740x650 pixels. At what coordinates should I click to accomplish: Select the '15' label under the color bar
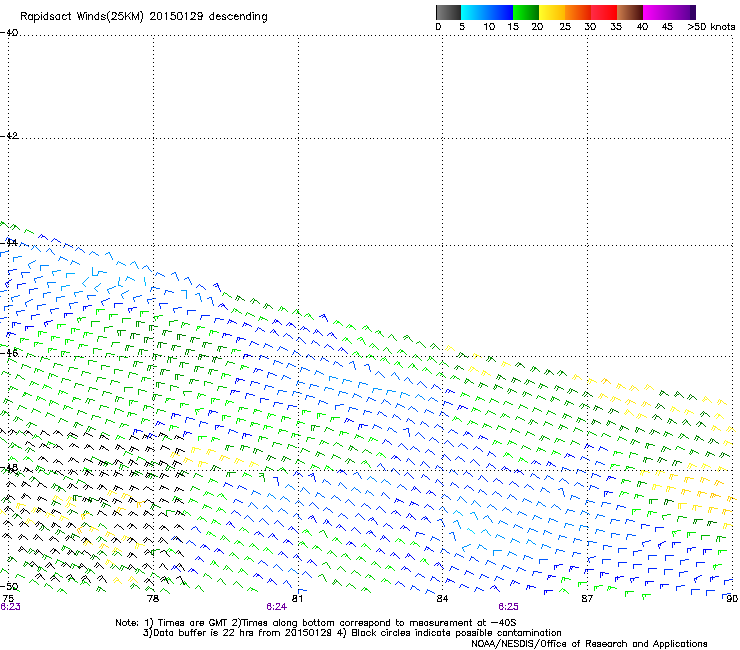pos(513,27)
